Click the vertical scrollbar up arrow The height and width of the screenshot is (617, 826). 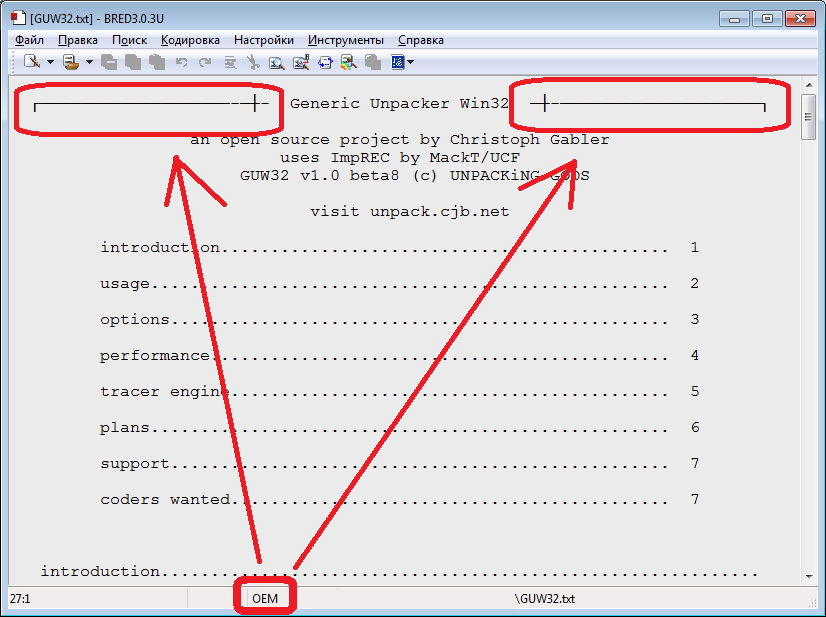809,85
